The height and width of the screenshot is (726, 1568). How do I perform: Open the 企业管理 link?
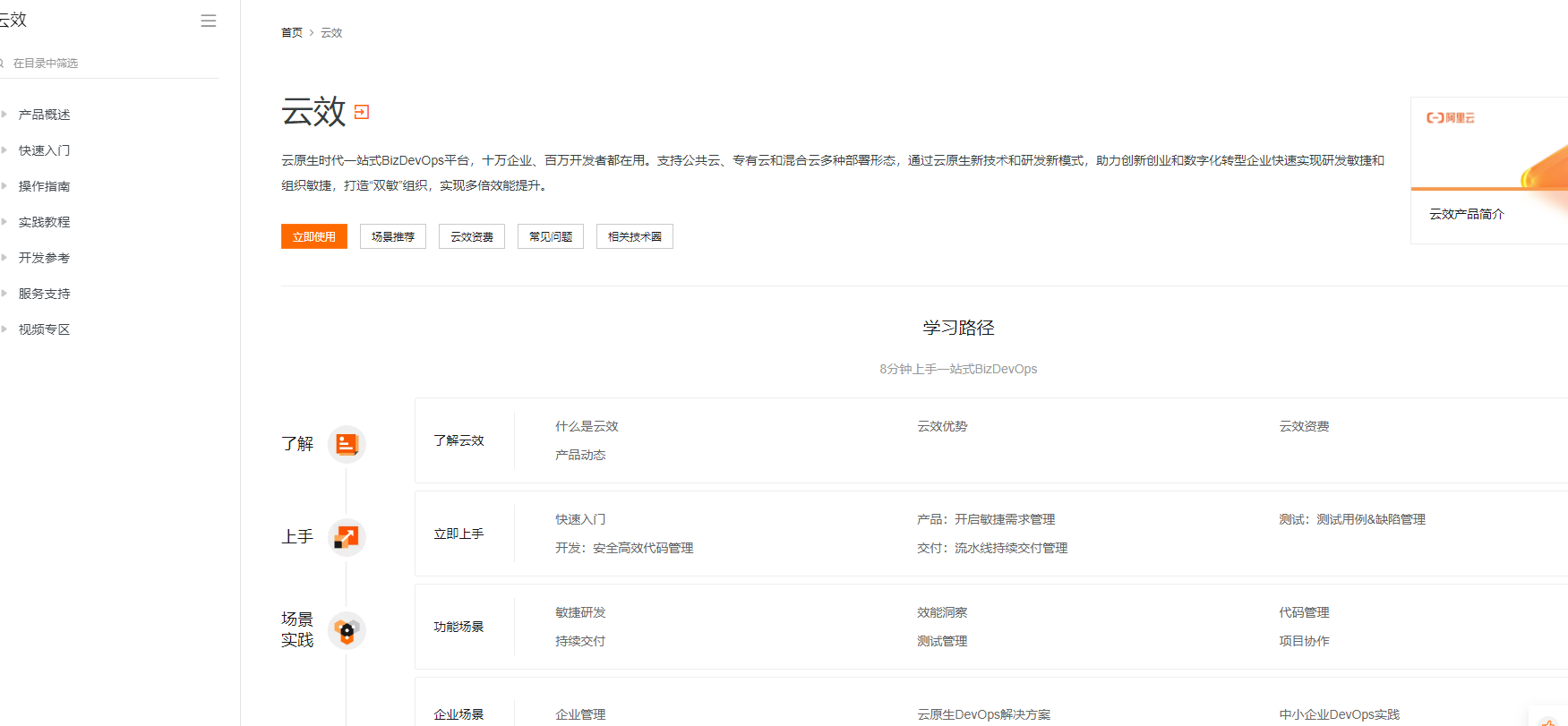coord(580,714)
